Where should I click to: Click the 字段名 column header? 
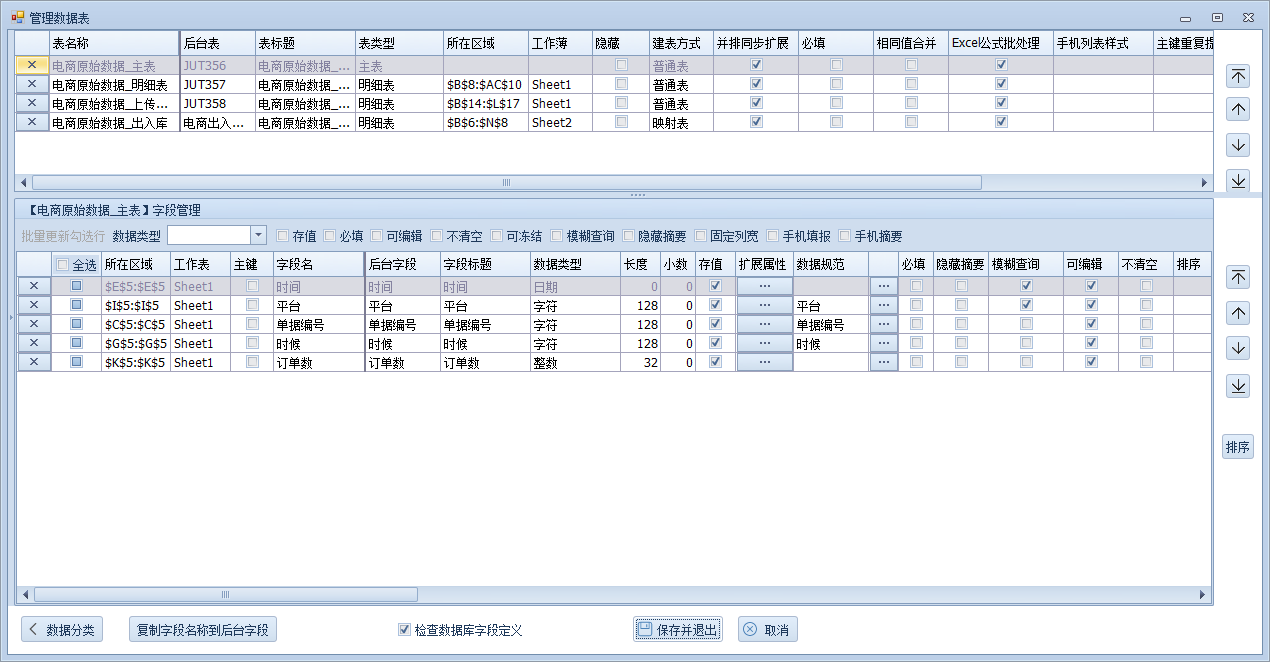point(316,264)
